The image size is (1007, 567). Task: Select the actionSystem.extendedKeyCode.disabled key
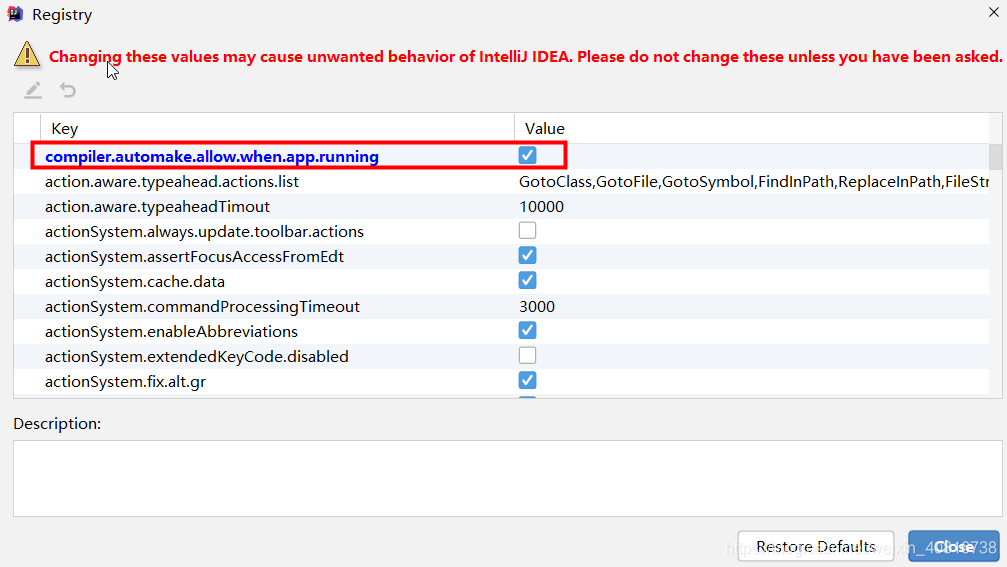pos(197,357)
